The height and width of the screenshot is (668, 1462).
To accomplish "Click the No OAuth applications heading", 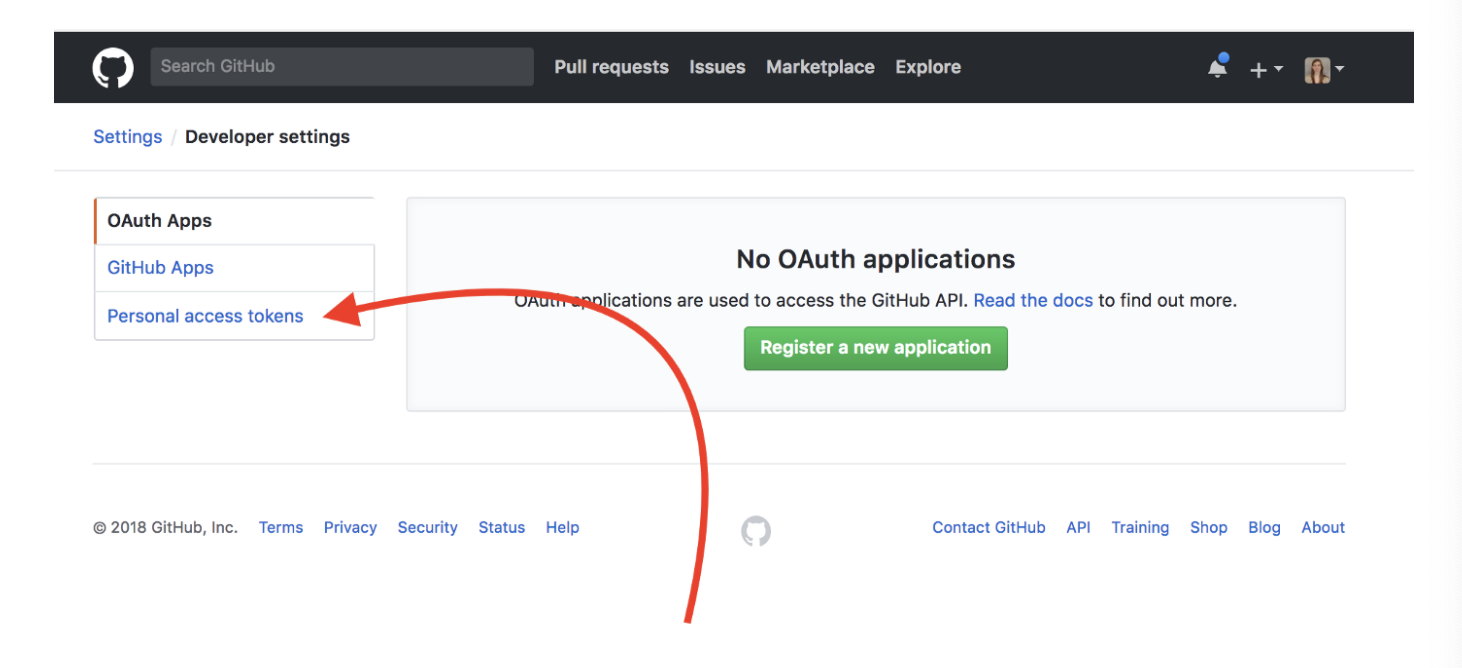I will tap(876, 260).
